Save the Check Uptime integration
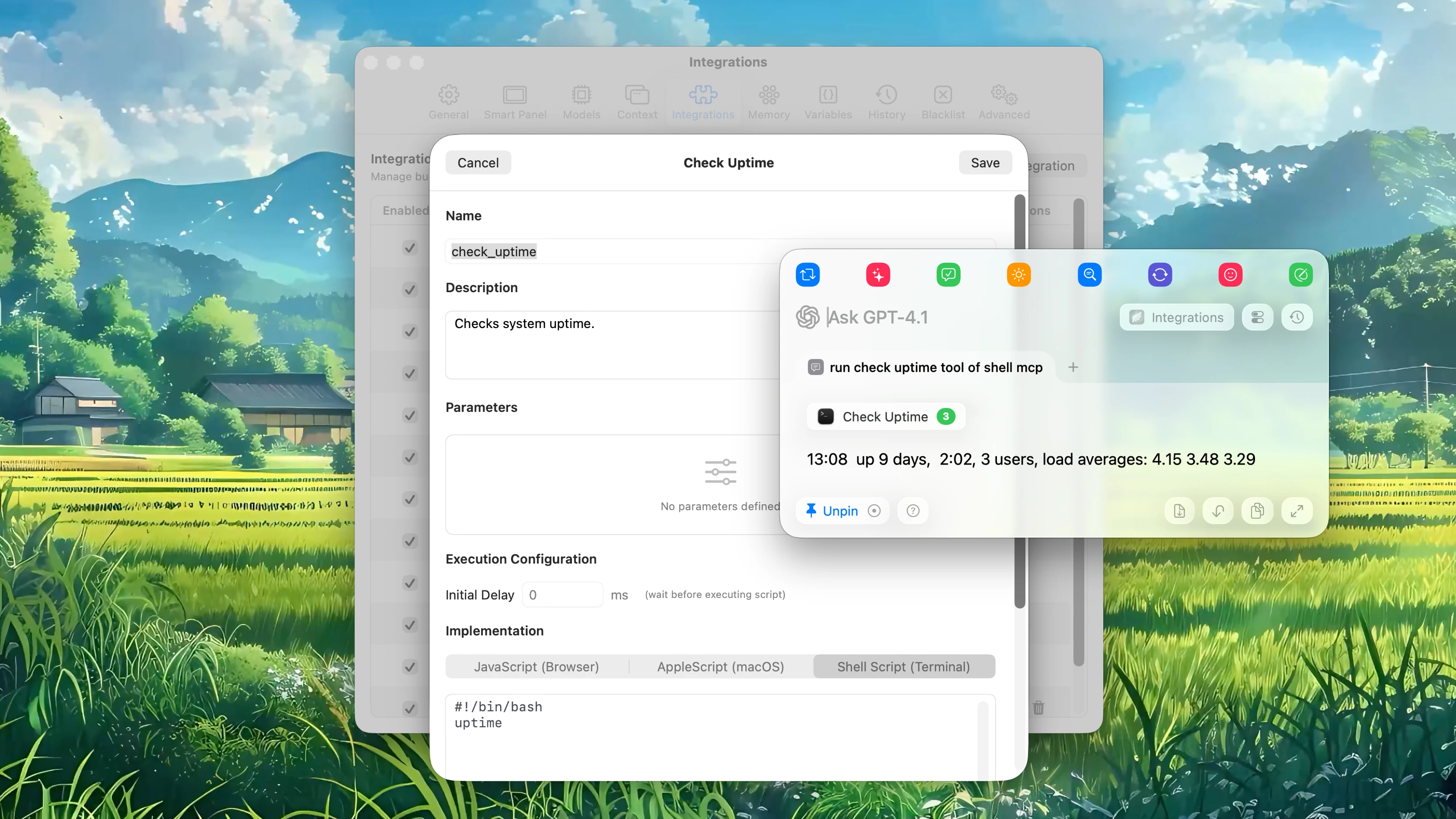 pyautogui.click(x=985, y=162)
